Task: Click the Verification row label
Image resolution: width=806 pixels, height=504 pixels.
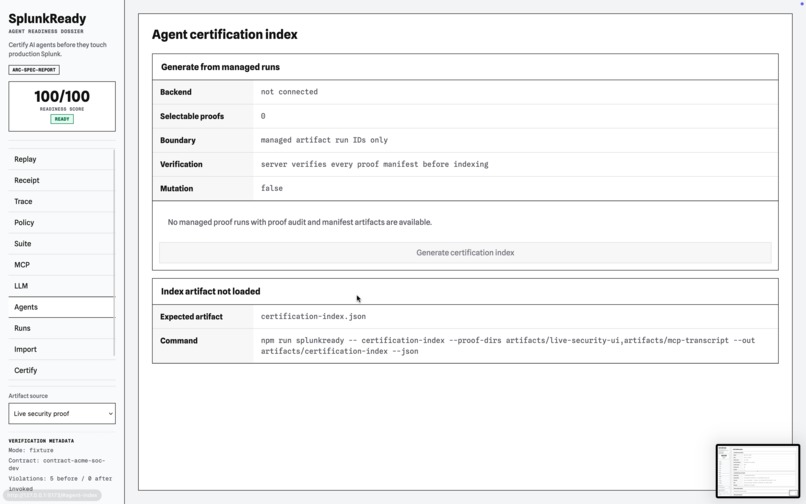Action: coord(181,165)
